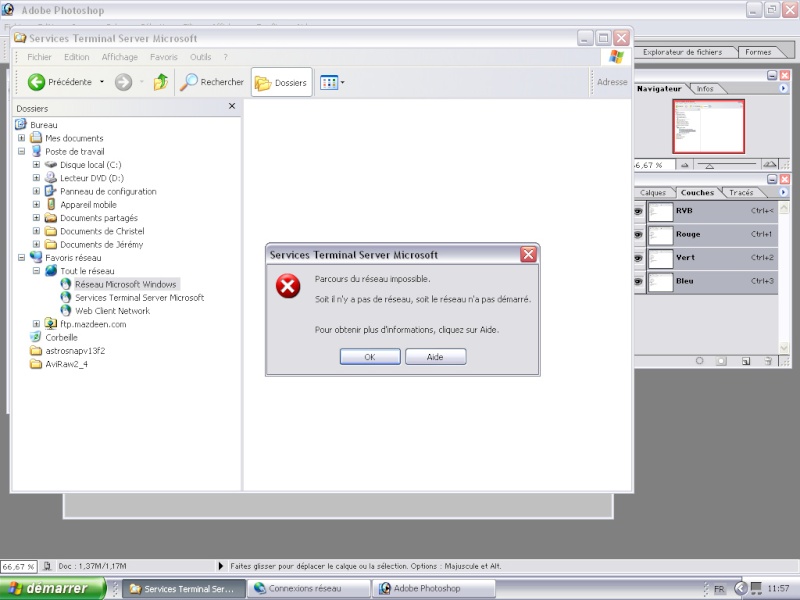Expand the Mes documents tree node
This screenshot has height=600, width=800.
[21, 138]
